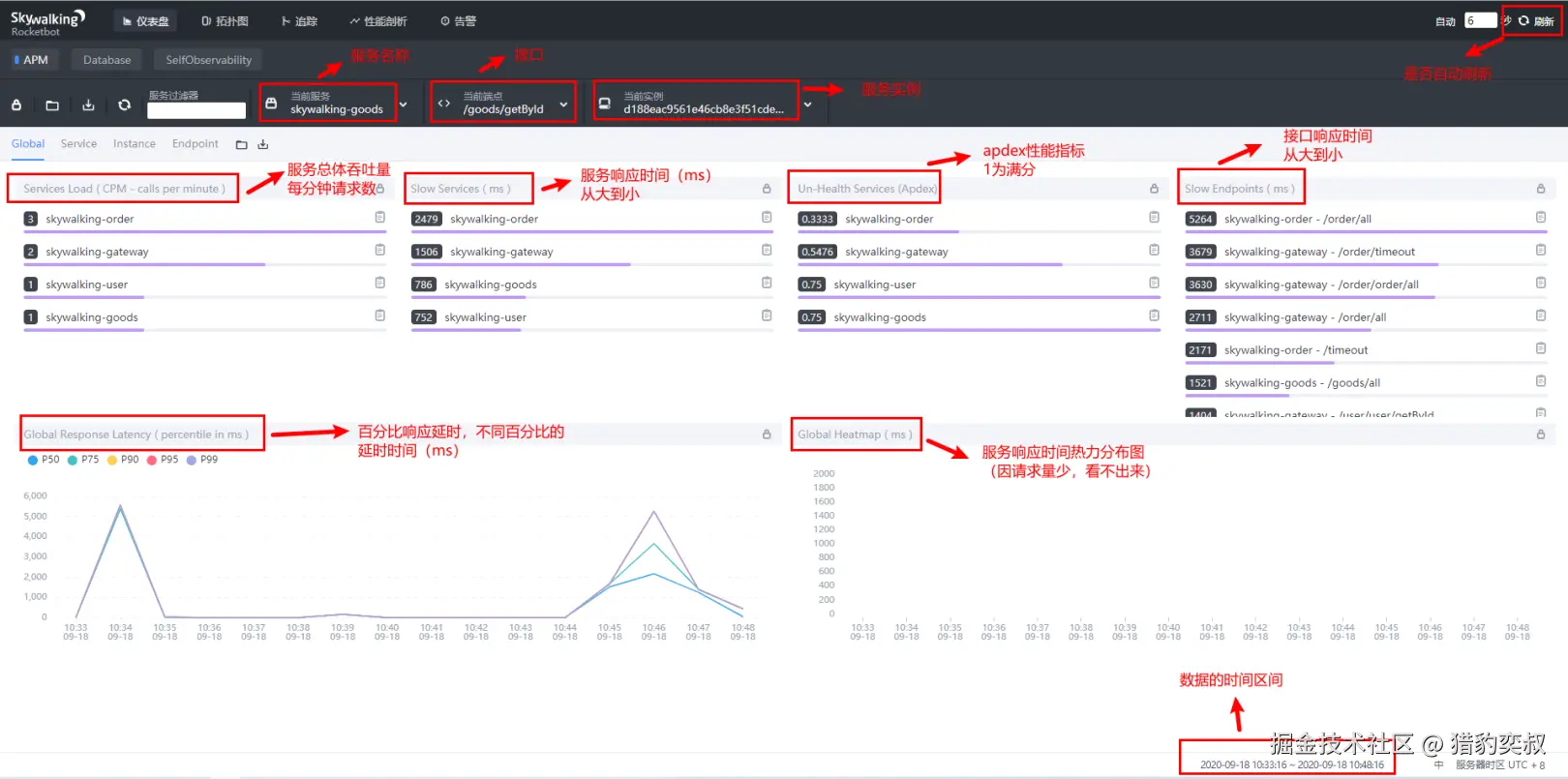The height and width of the screenshot is (779, 1568).
Task: Toggle the P50 series in the legend
Action: [44, 460]
